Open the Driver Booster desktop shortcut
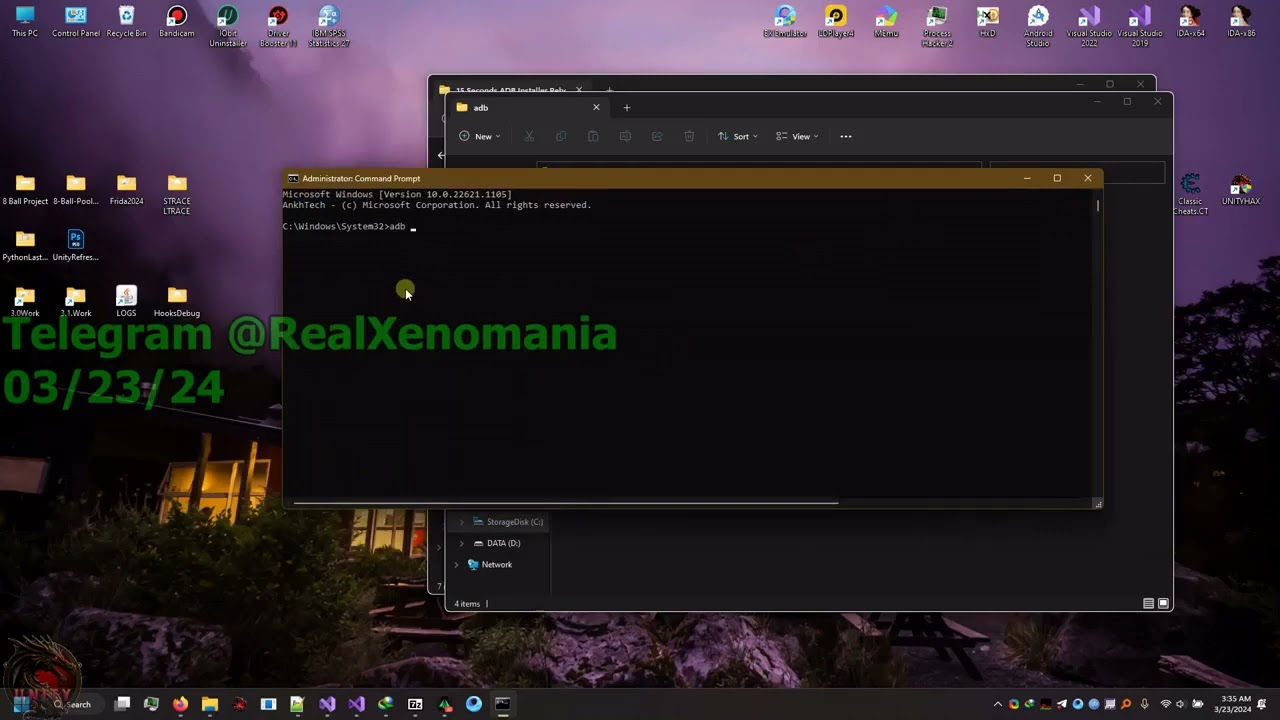The height and width of the screenshot is (720, 1280). click(x=278, y=26)
